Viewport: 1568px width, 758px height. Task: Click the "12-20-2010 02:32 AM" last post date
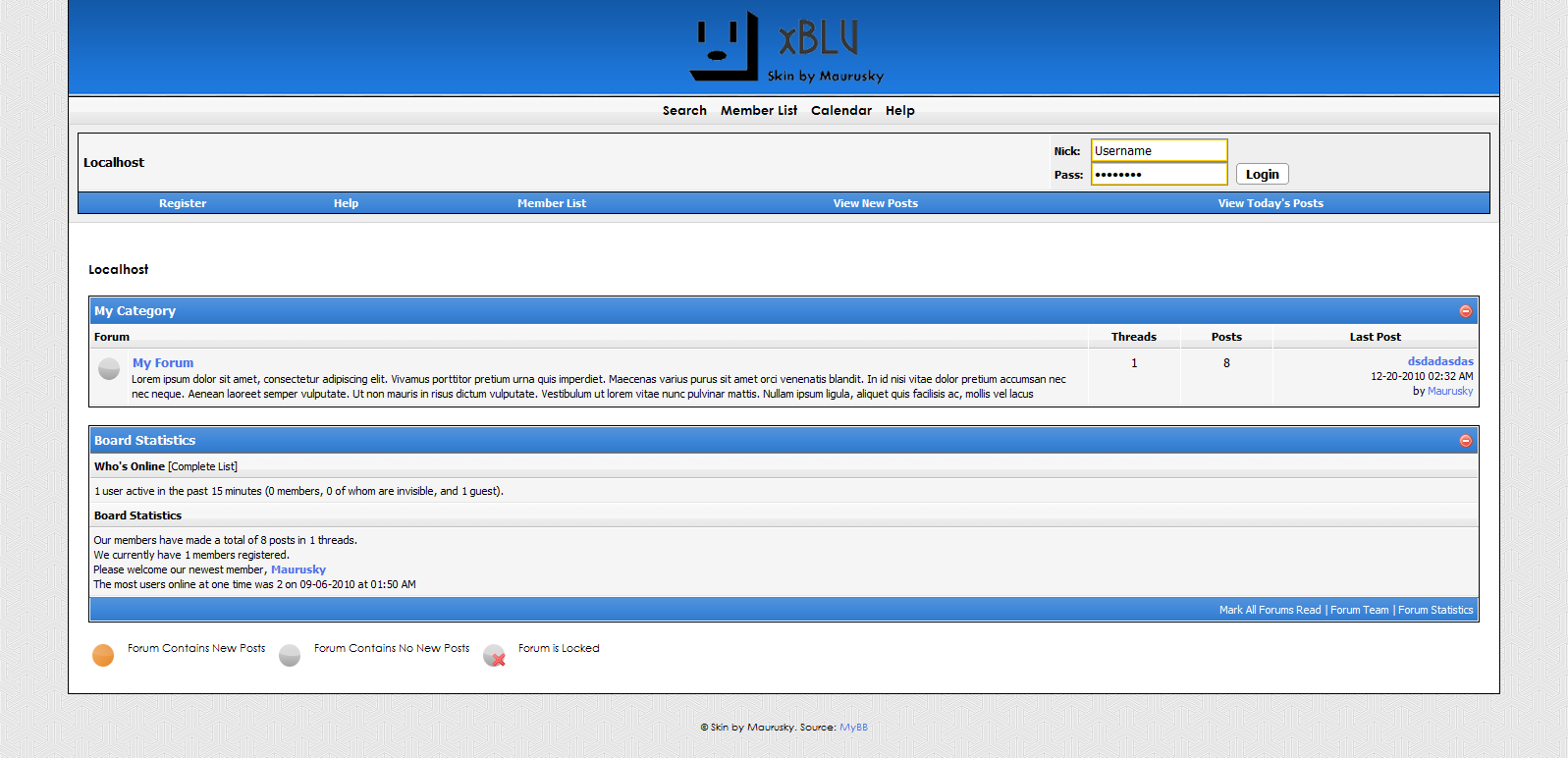tap(1422, 376)
